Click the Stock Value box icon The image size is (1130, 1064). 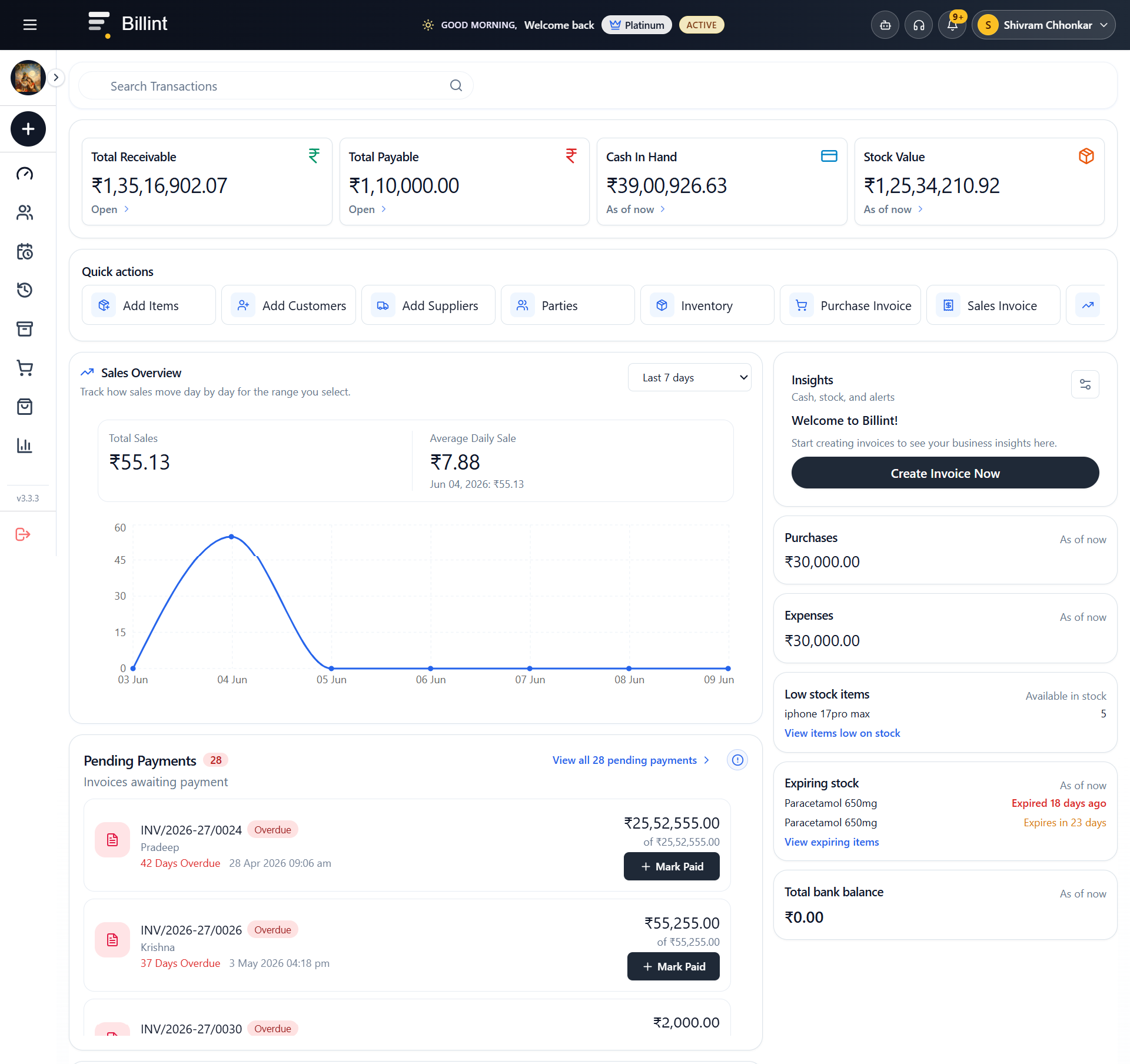(1086, 156)
